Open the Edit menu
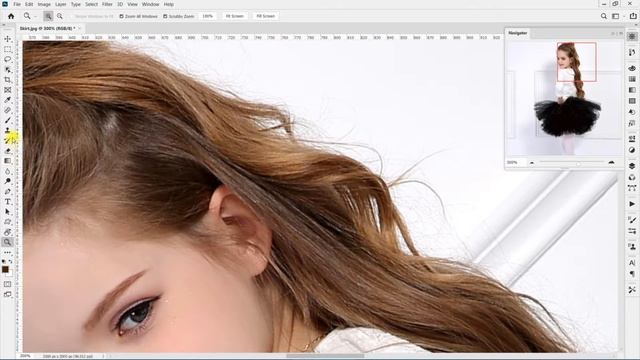The width and height of the screenshot is (640, 360). tap(29, 4)
